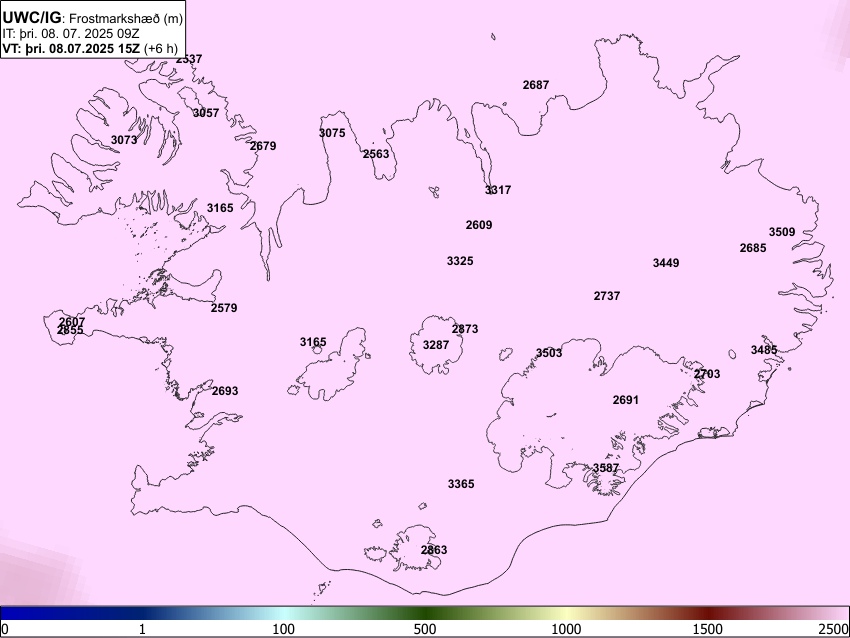Pick the dark green band of the color scale
850x638 pixels.
pyautogui.click(x=425, y=614)
